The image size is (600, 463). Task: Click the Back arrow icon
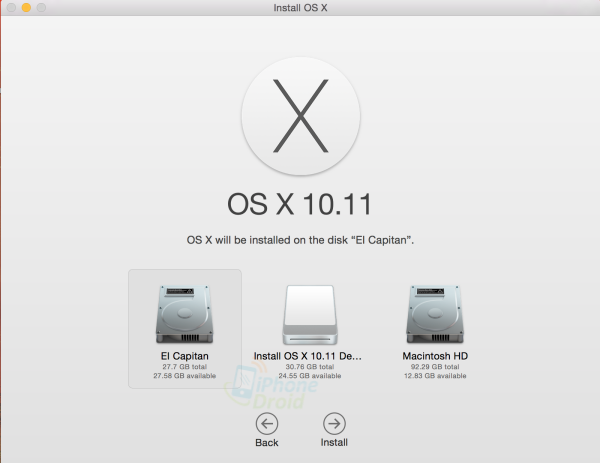pyautogui.click(x=267, y=424)
